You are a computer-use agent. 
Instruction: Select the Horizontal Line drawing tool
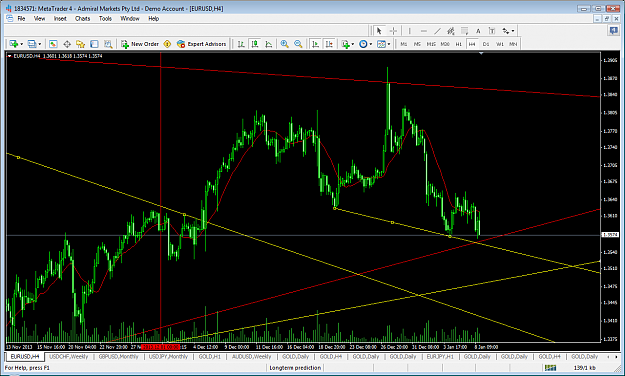[423, 31]
